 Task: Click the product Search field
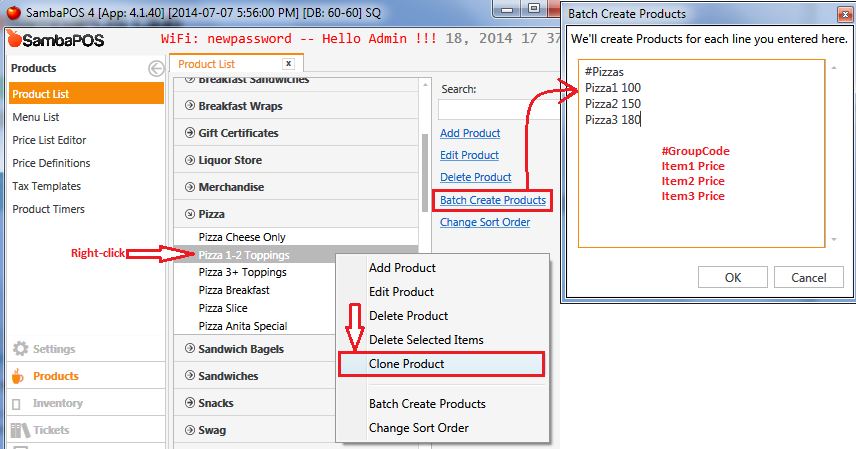point(498,110)
